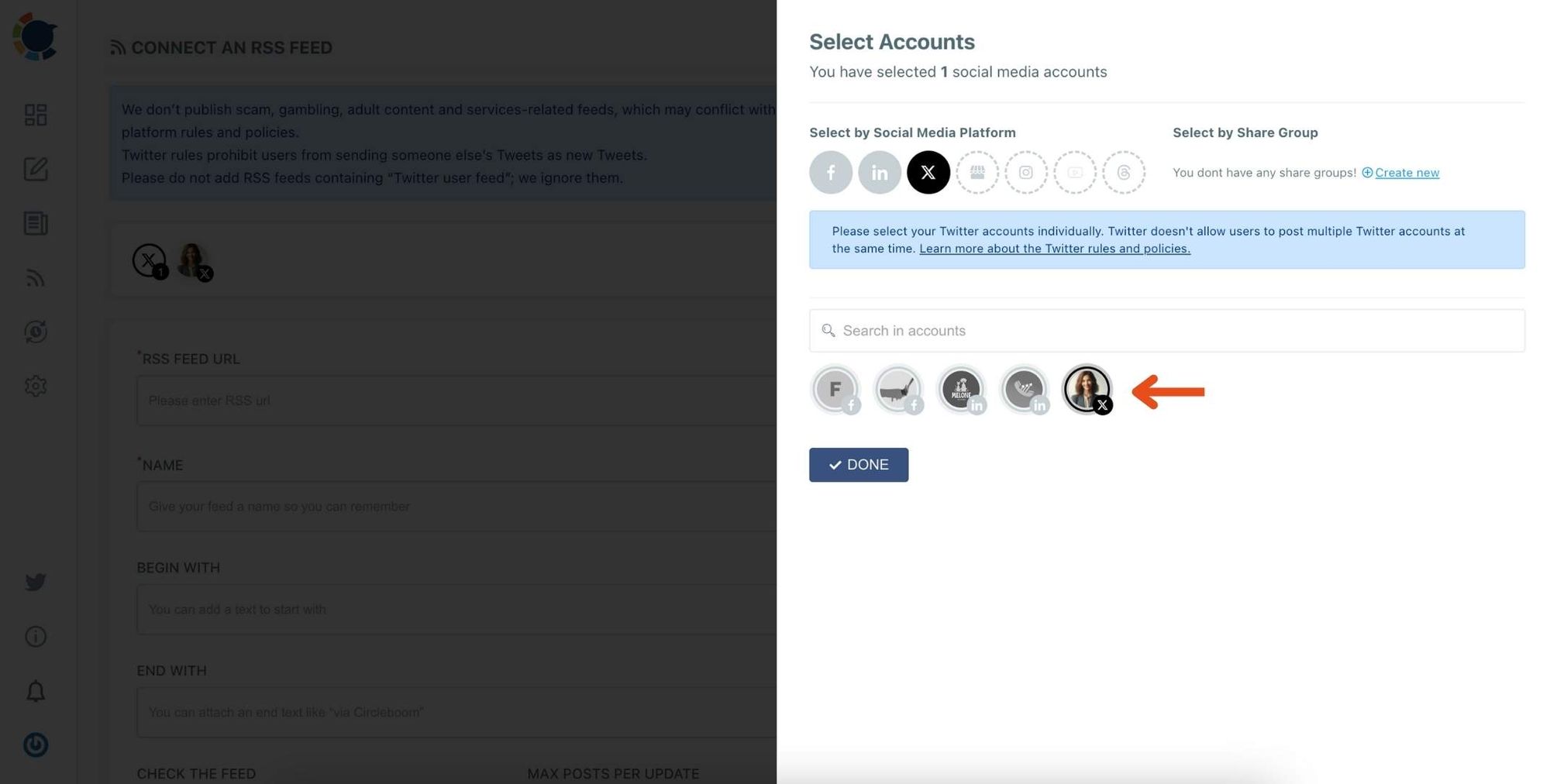Open the Create new share group link
The width and height of the screenshot is (1550, 784).
(1406, 172)
